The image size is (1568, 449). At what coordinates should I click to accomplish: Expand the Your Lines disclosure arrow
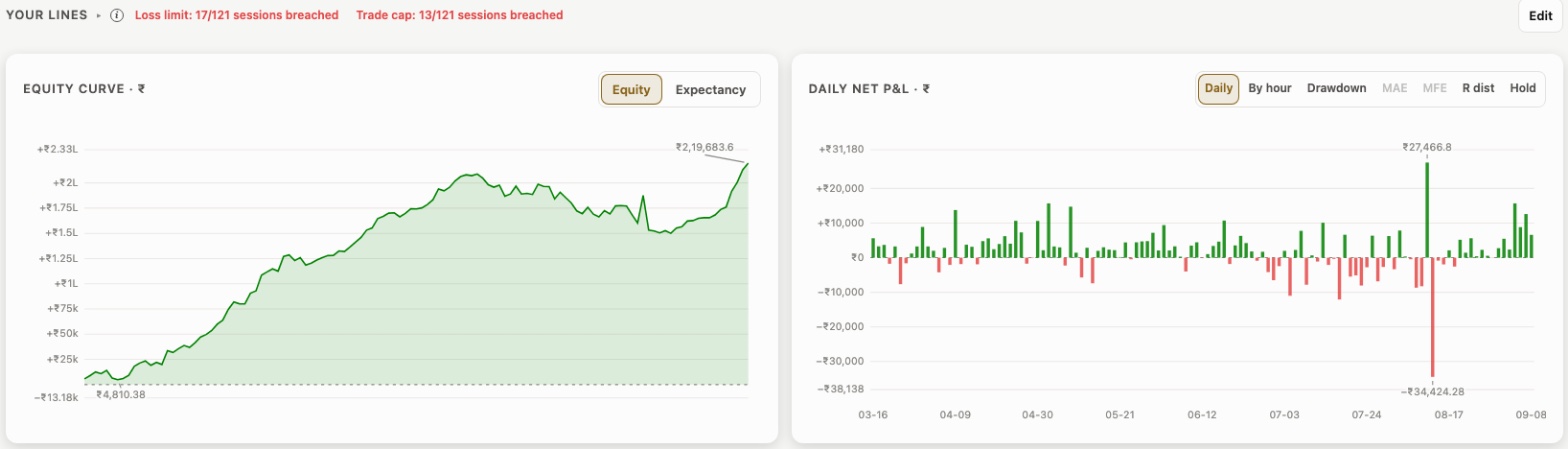pos(98,15)
